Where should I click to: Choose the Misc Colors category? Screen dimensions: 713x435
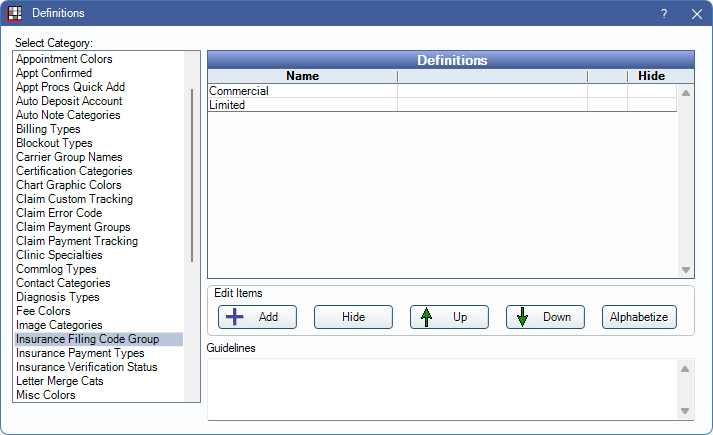46,395
